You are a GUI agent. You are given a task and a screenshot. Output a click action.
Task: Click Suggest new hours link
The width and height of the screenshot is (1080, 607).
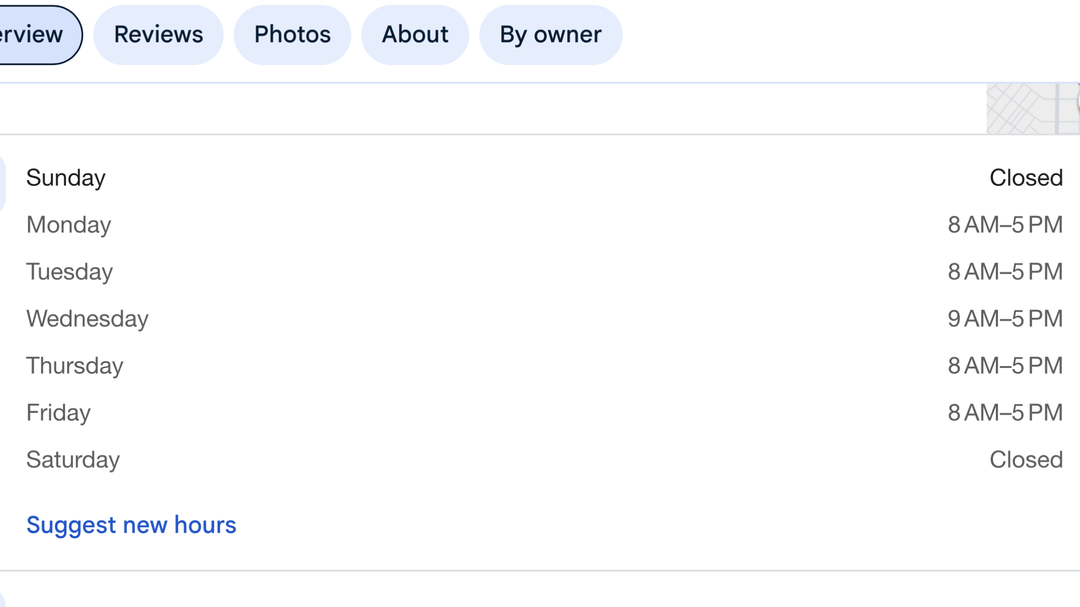[x=131, y=525]
